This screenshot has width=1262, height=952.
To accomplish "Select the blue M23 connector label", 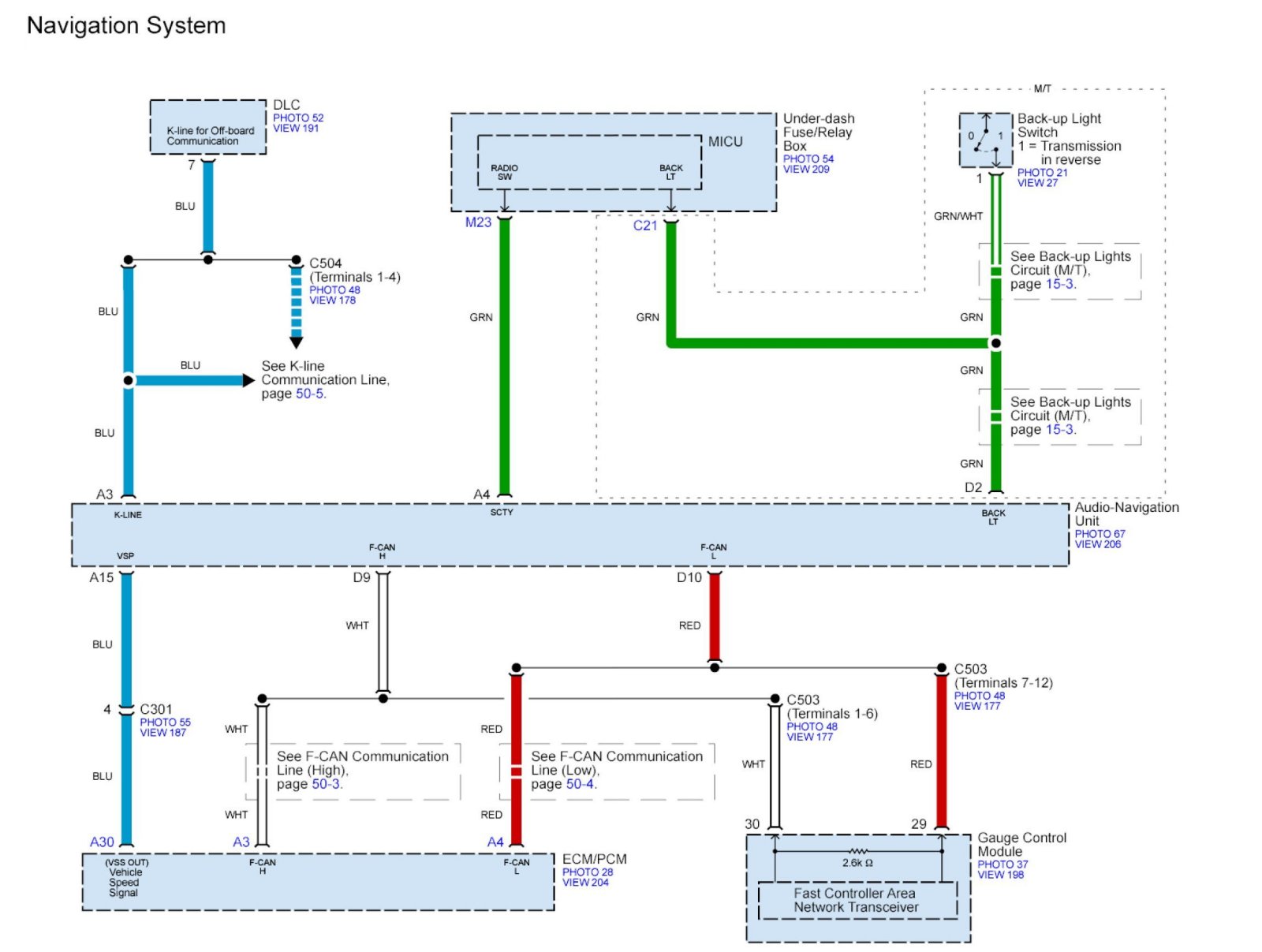I will 478,222.
